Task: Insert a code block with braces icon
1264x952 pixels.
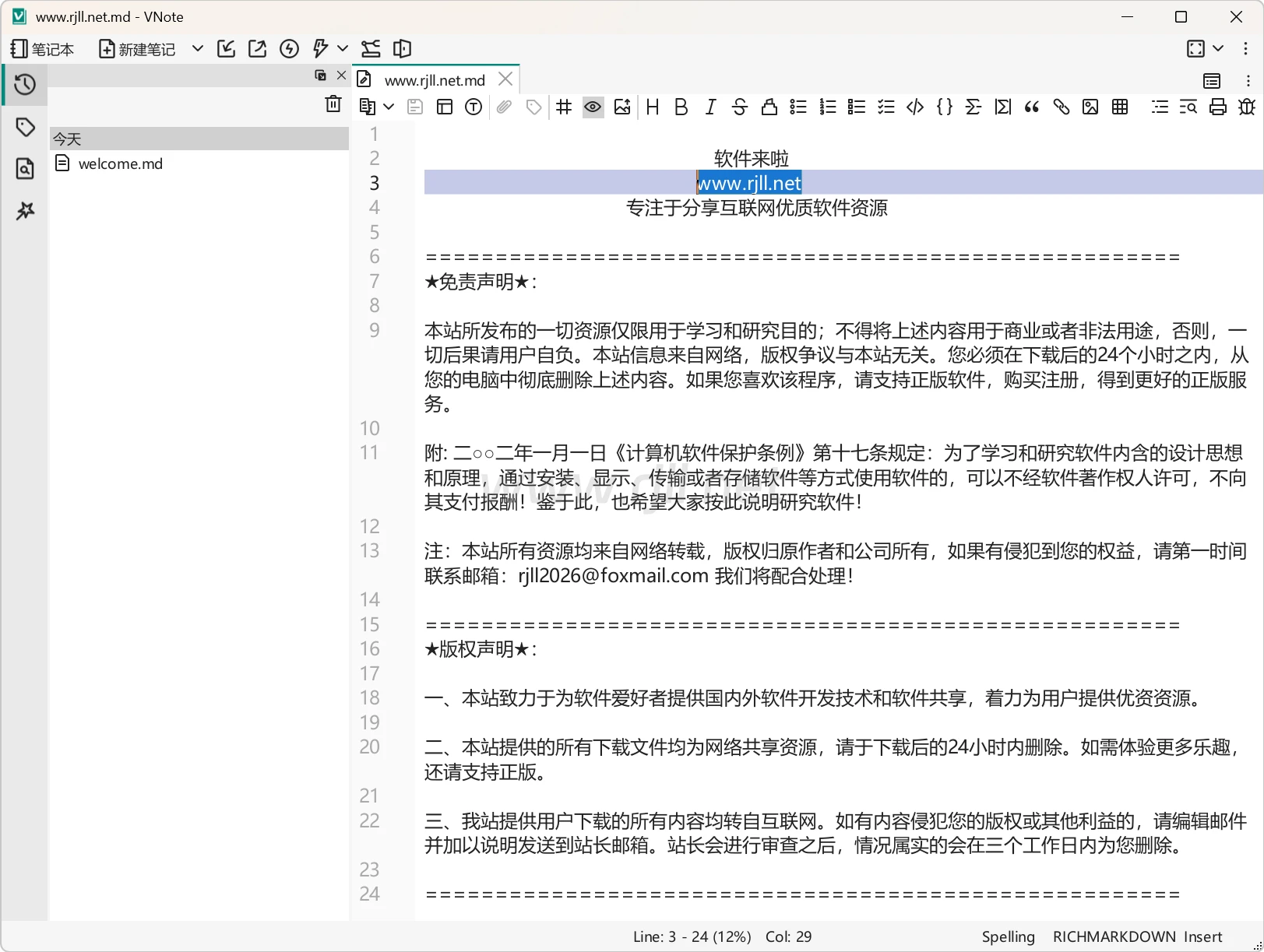Action: click(x=945, y=107)
